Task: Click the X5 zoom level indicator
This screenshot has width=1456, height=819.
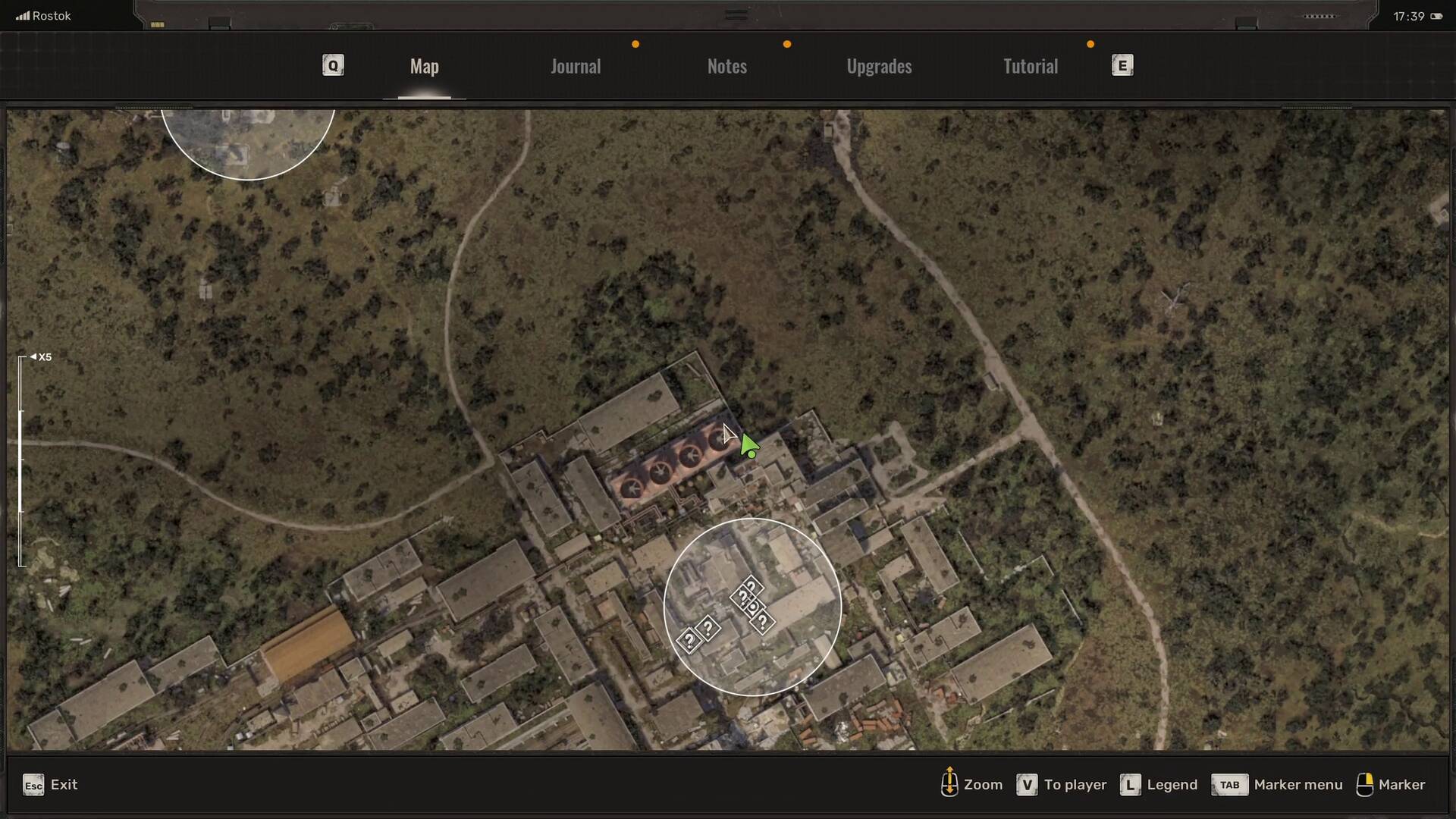Action: (x=41, y=357)
